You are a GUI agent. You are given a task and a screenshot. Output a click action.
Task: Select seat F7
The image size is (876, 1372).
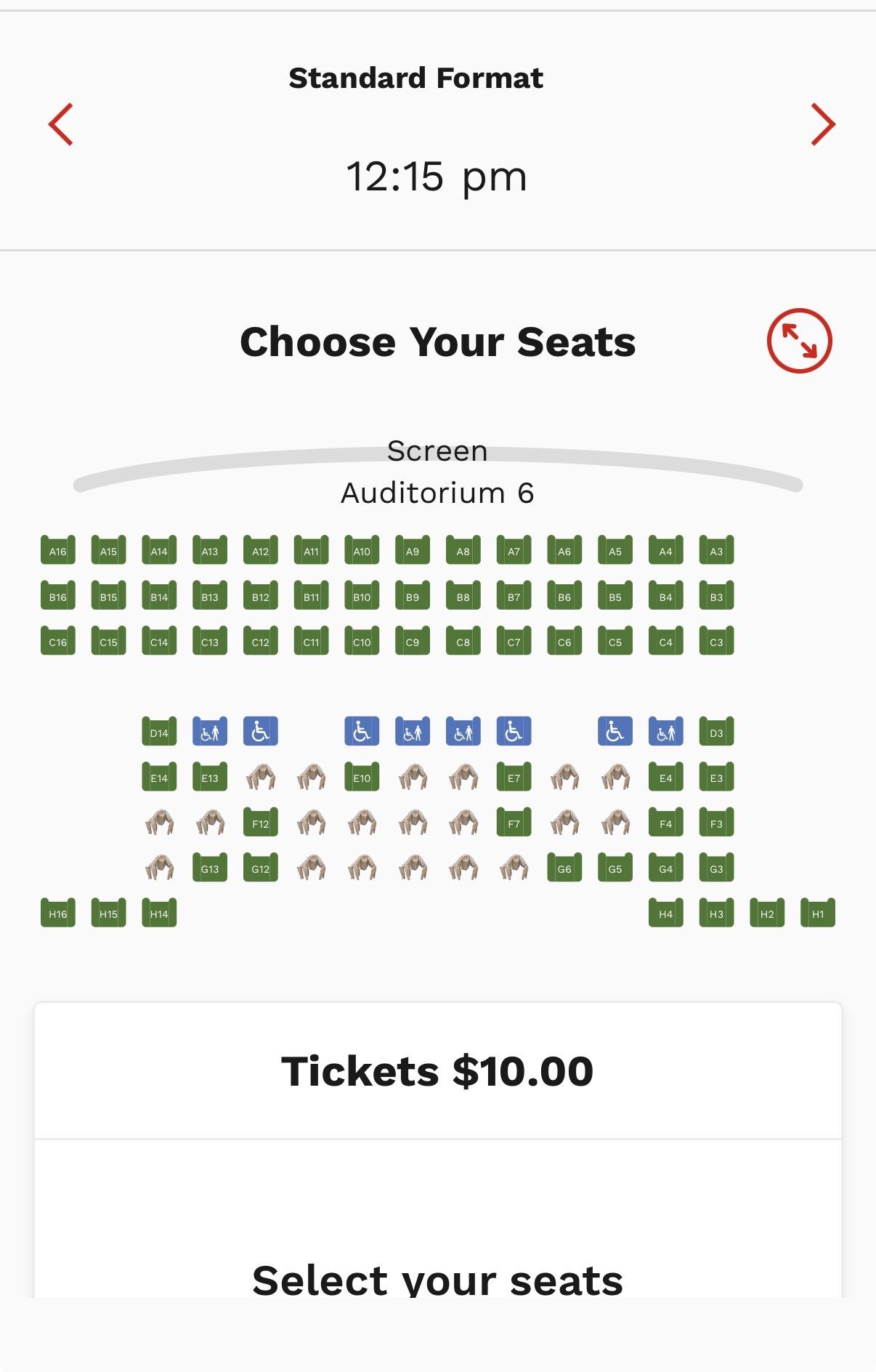click(x=514, y=823)
